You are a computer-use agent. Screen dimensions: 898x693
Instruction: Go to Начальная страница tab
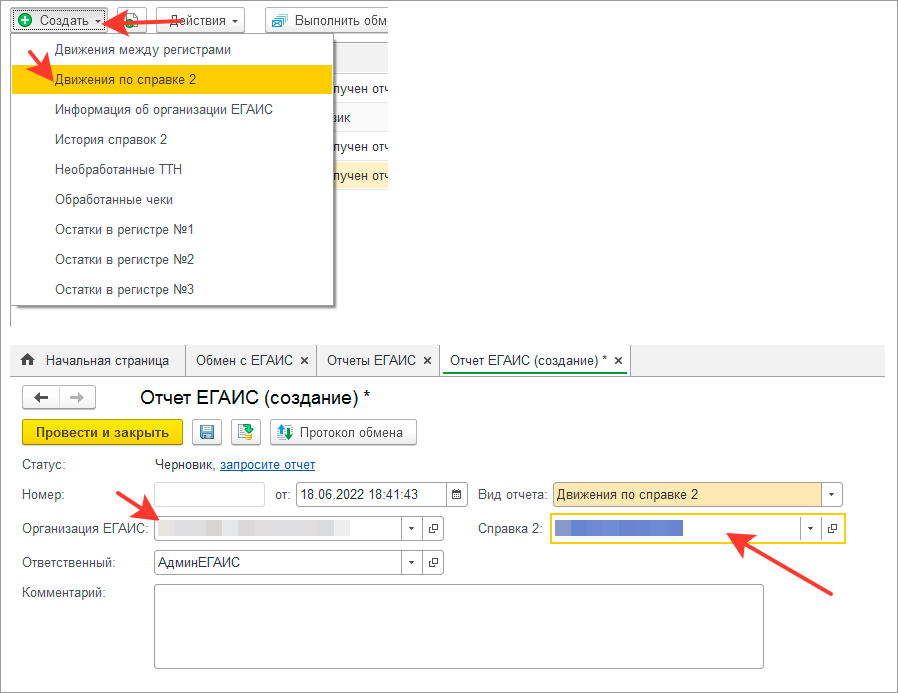(97, 360)
